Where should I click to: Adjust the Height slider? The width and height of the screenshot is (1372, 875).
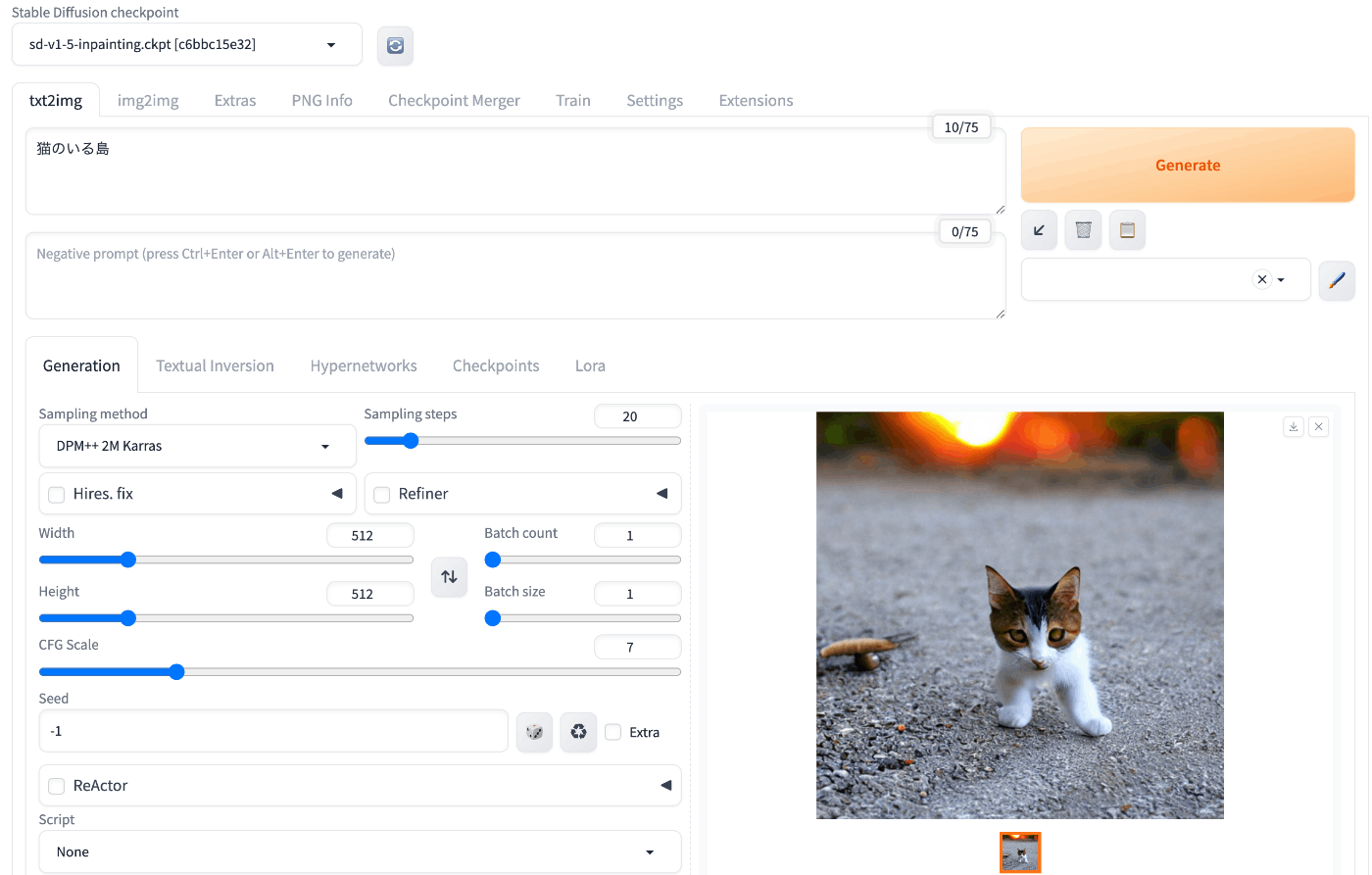[x=226, y=618]
